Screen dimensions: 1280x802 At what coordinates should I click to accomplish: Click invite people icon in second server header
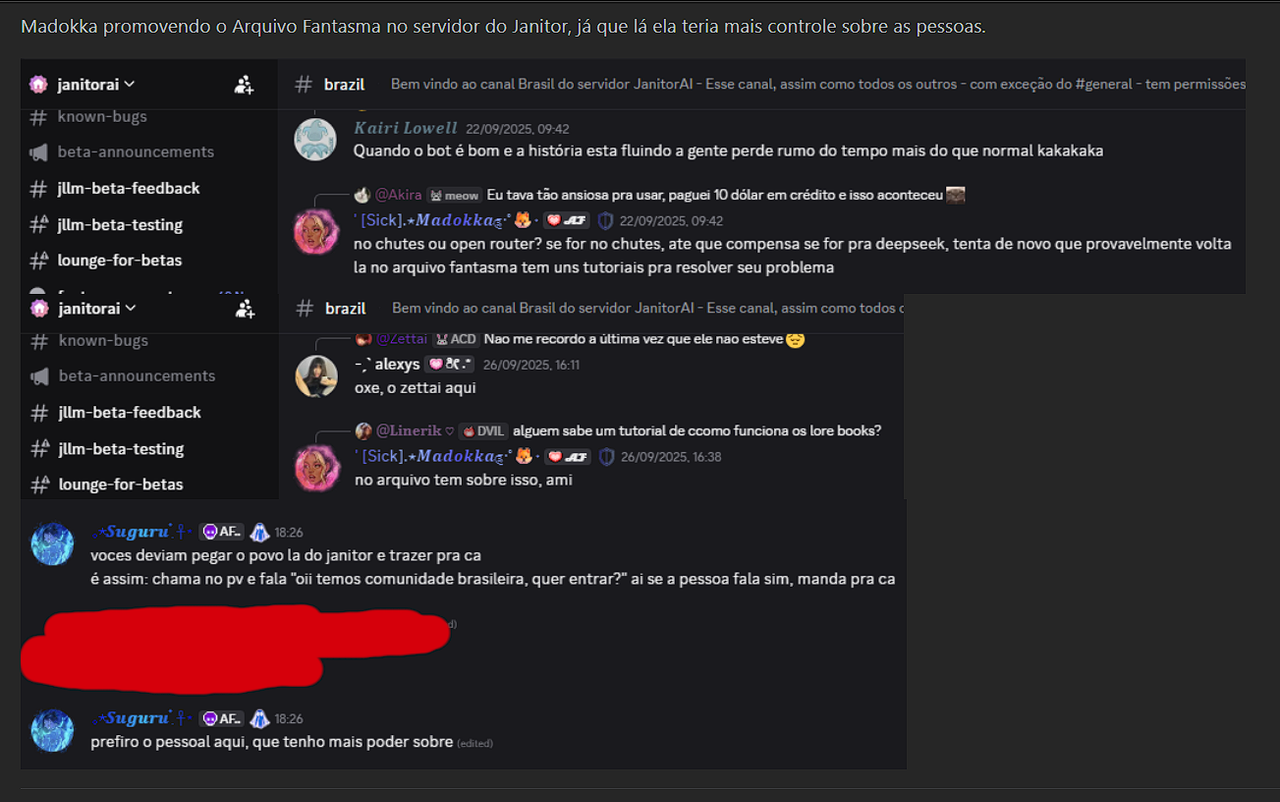pos(244,309)
